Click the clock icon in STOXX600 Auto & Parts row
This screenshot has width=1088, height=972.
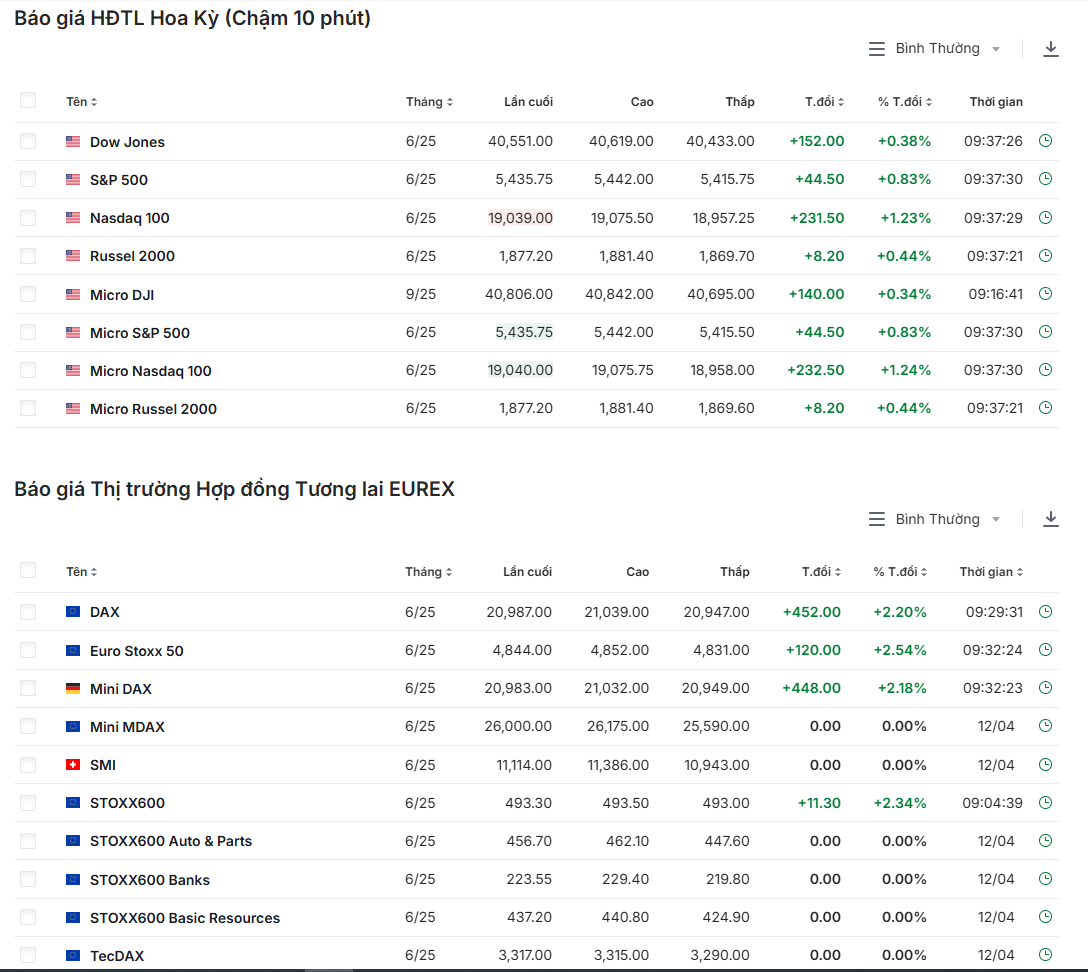(x=1046, y=841)
